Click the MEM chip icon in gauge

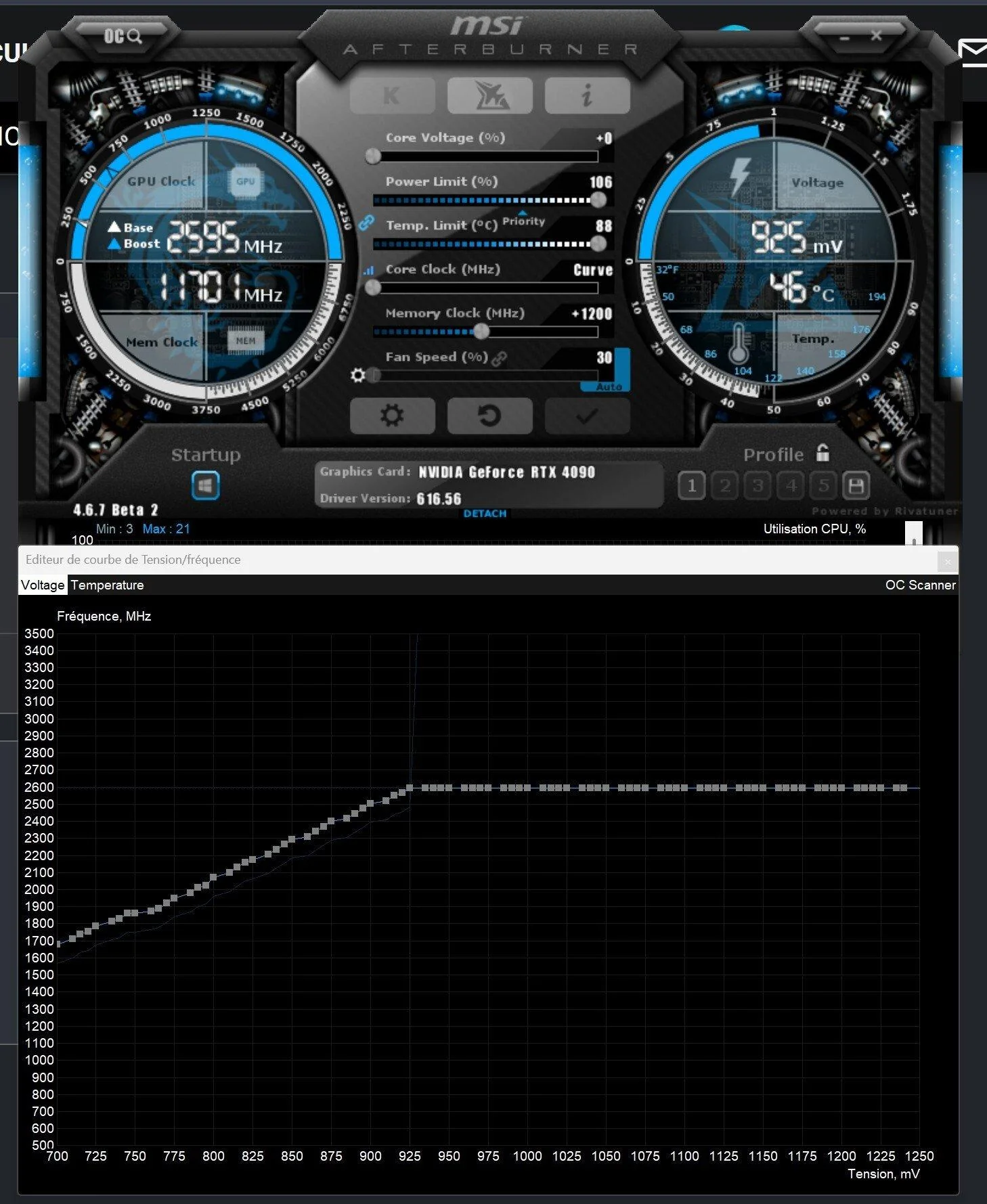[245, 340]
